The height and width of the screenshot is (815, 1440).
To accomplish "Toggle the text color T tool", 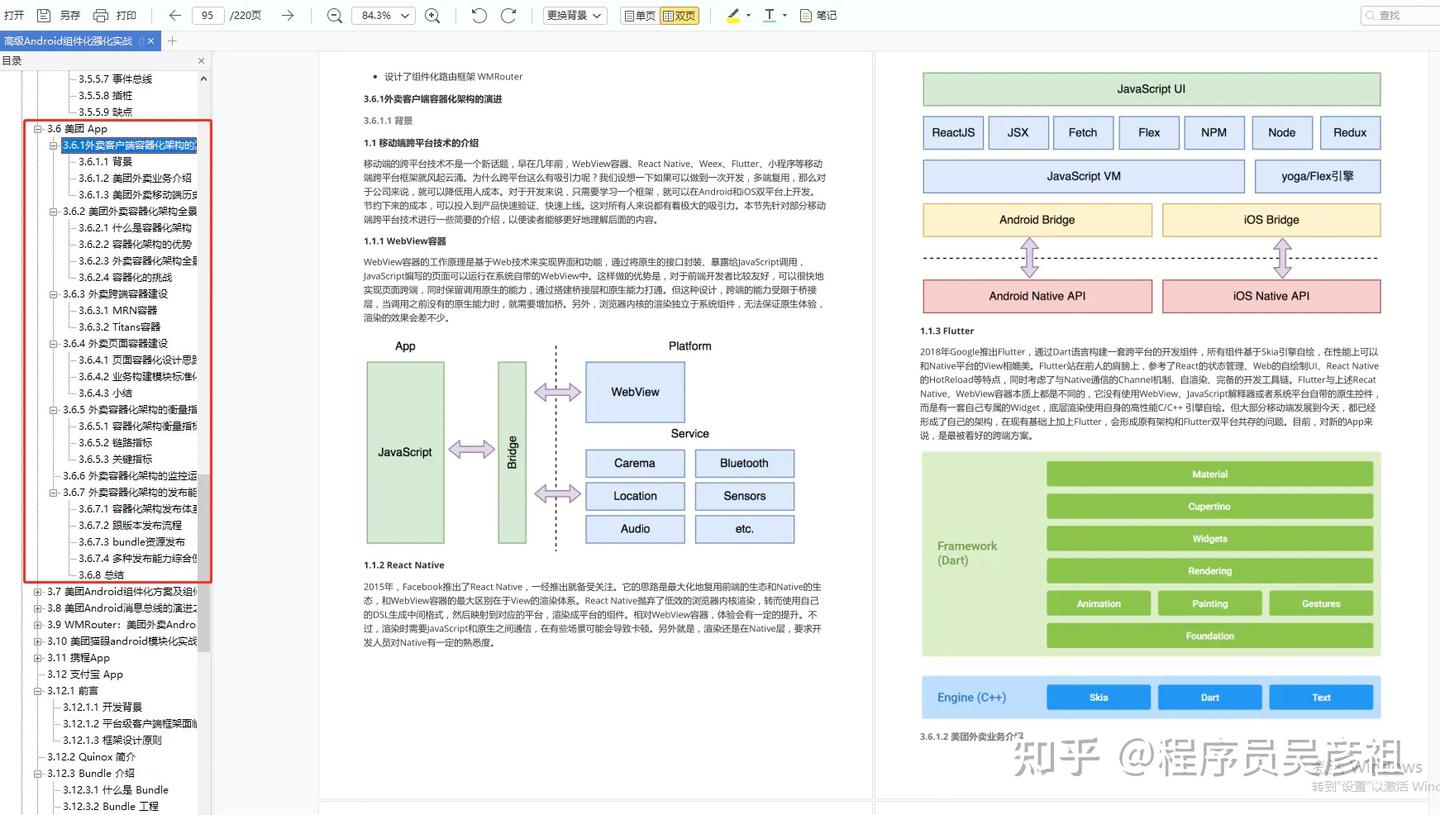I will (770, 15).
